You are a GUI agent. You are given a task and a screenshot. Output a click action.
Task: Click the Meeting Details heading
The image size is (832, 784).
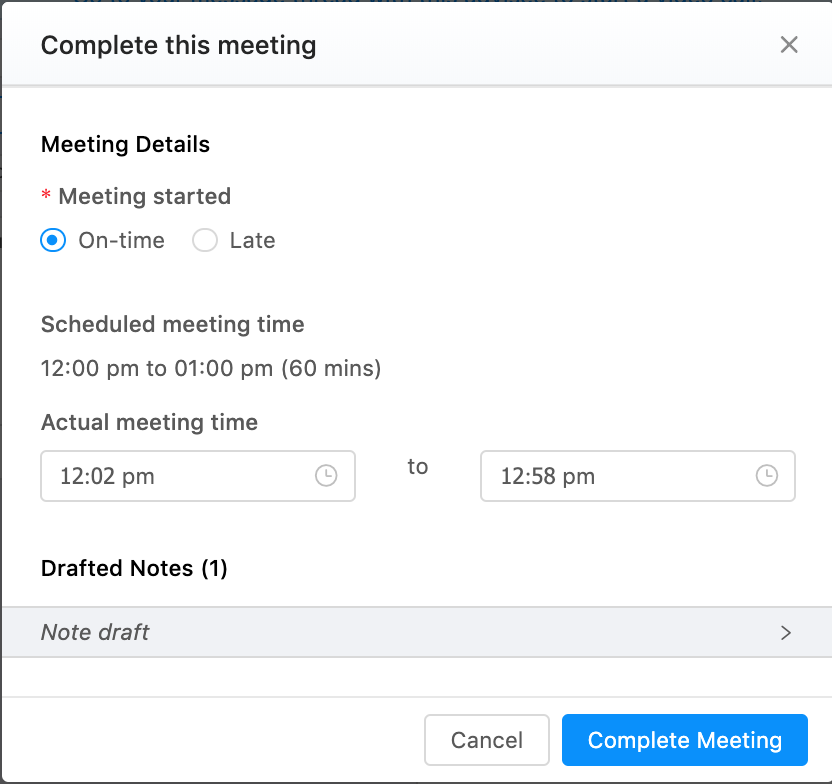pos(125,144)
